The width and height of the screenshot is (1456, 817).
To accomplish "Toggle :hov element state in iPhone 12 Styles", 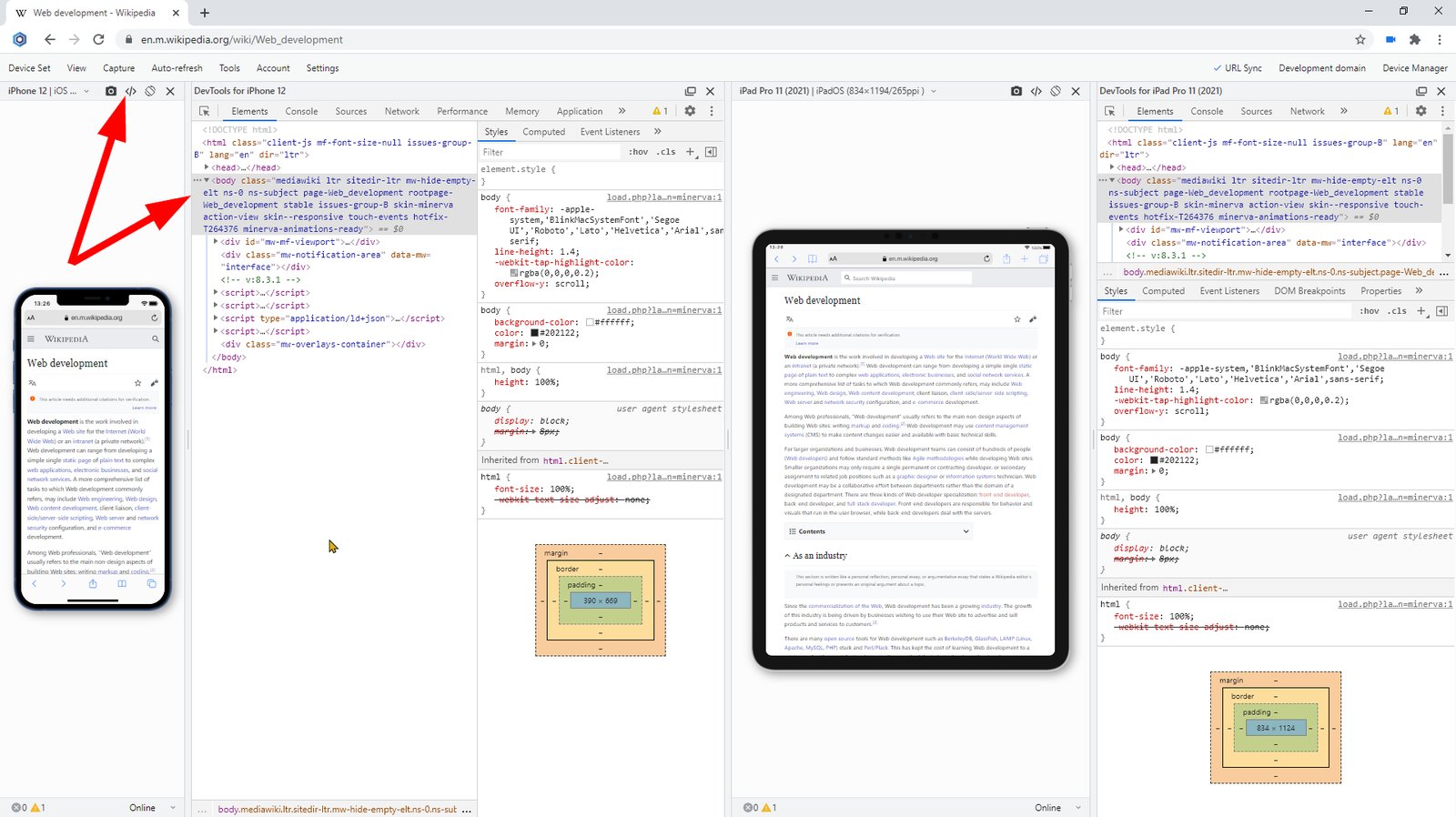I will point(639,152).
